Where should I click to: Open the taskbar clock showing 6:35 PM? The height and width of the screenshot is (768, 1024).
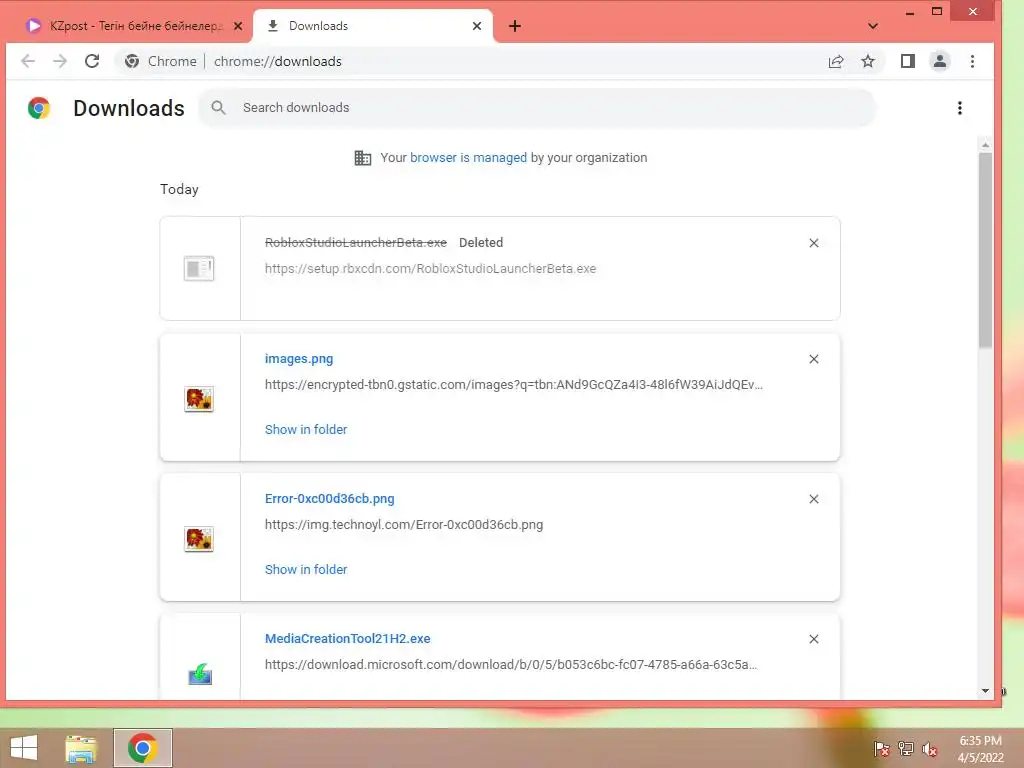pos(980,749)
